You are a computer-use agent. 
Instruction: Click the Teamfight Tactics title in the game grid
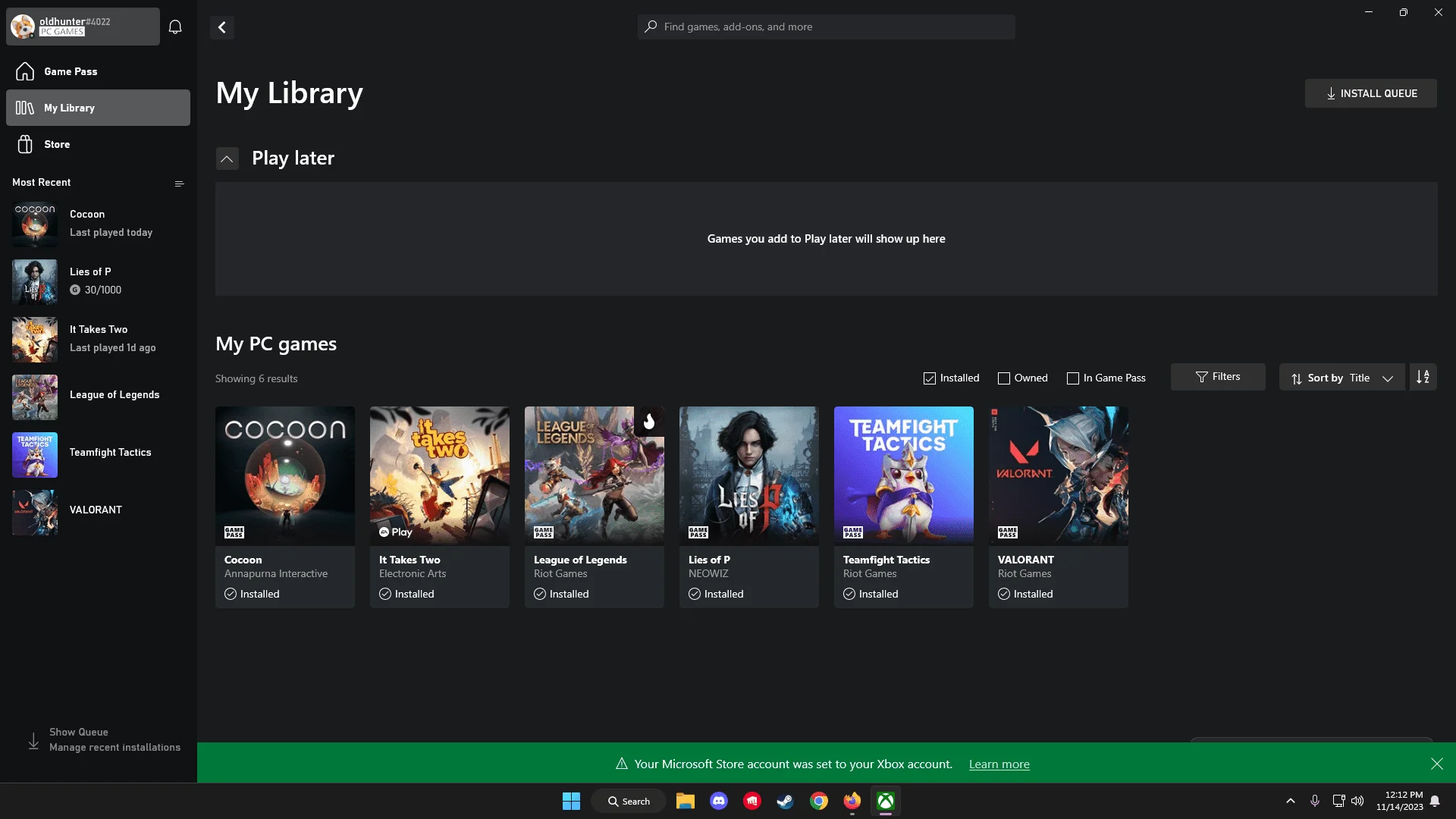tap(886, 560)
